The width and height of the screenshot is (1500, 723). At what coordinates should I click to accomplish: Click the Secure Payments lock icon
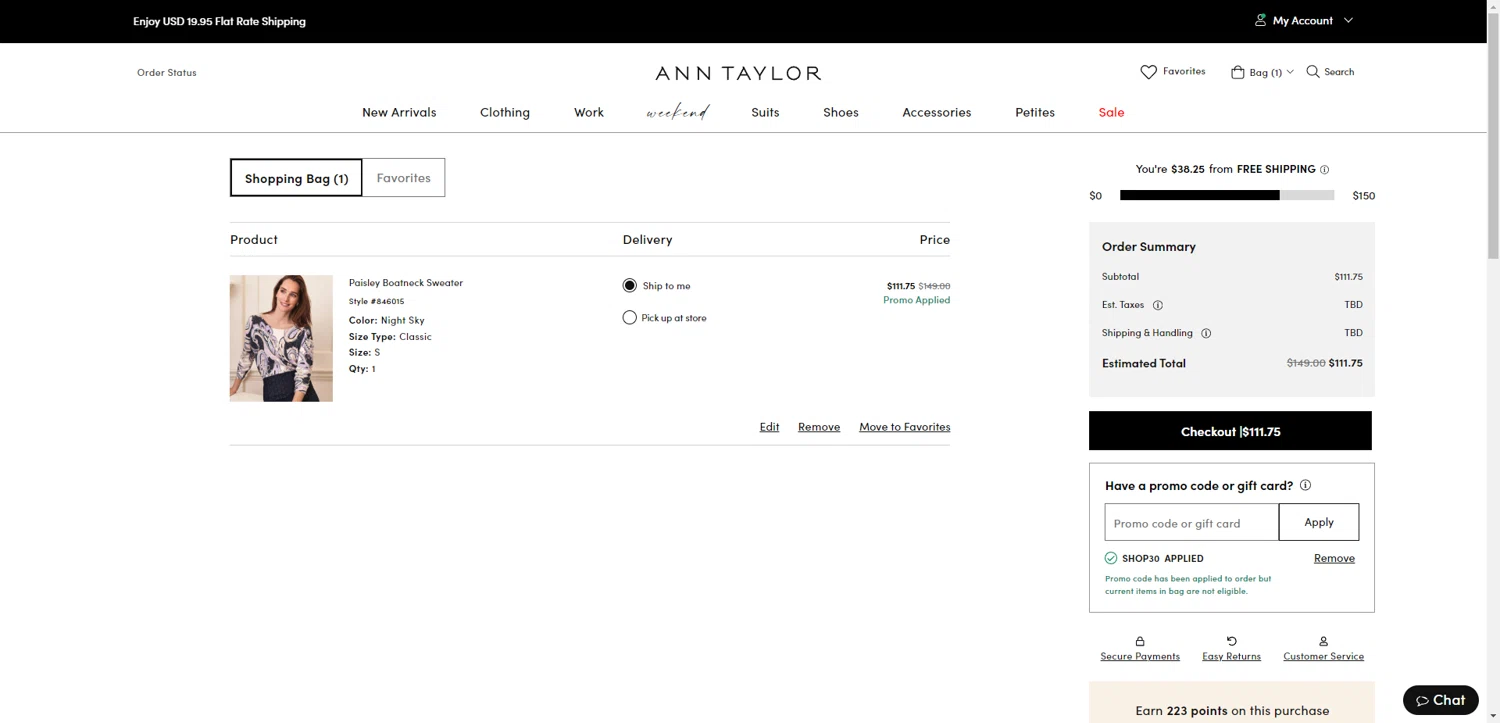pos(1140,641)
